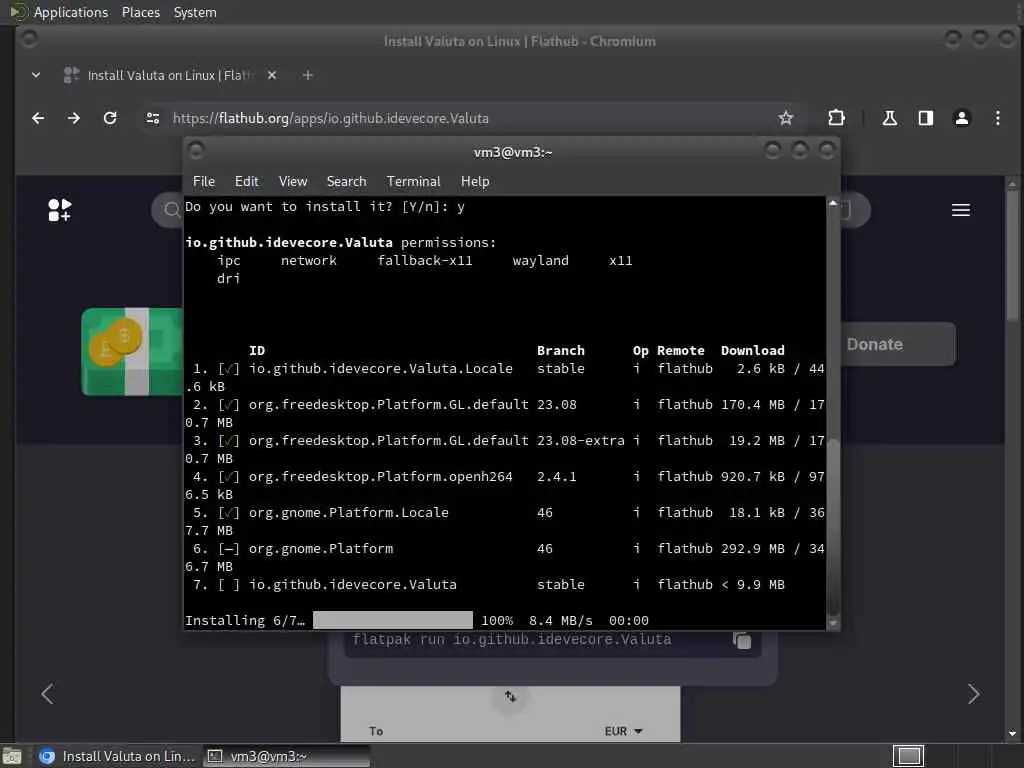Open the Terminal menu in terminal
The width and height of the screenshot is (1024, 768).
coord(413,182)
